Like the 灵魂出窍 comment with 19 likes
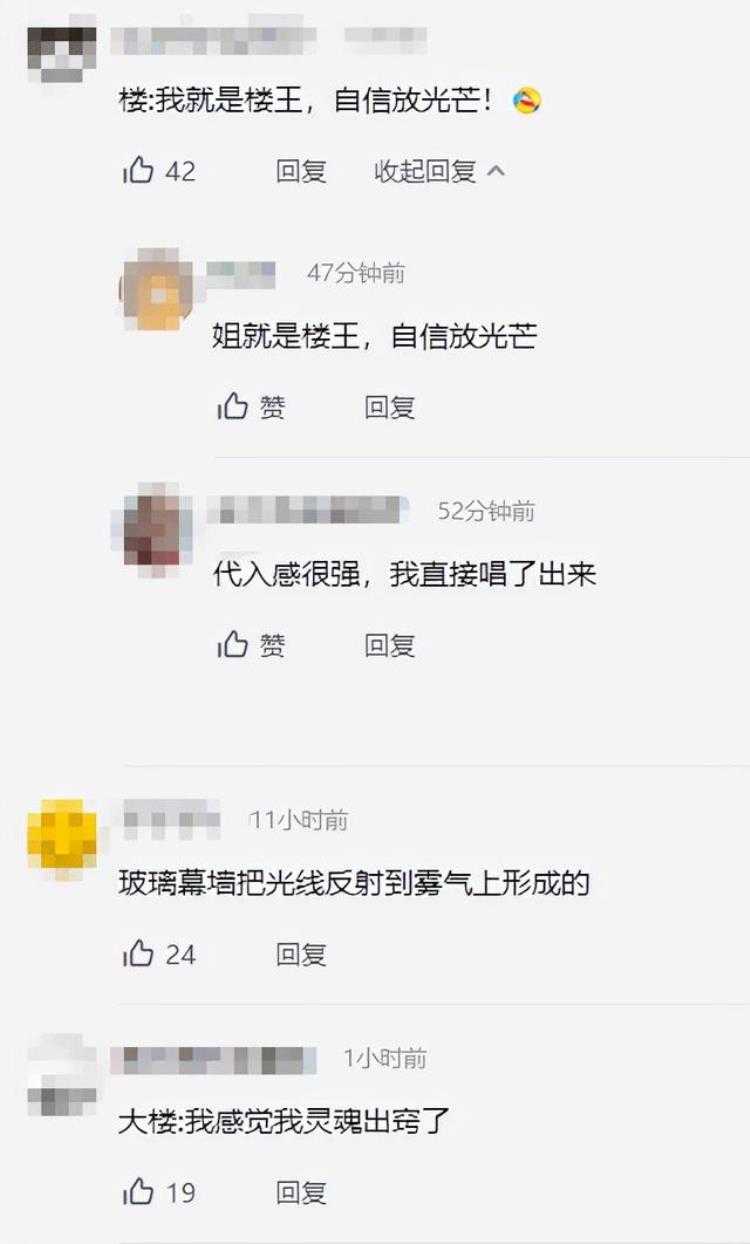Image resolution: width=750 pixels, height=1244 pixels. point(159,1192)
